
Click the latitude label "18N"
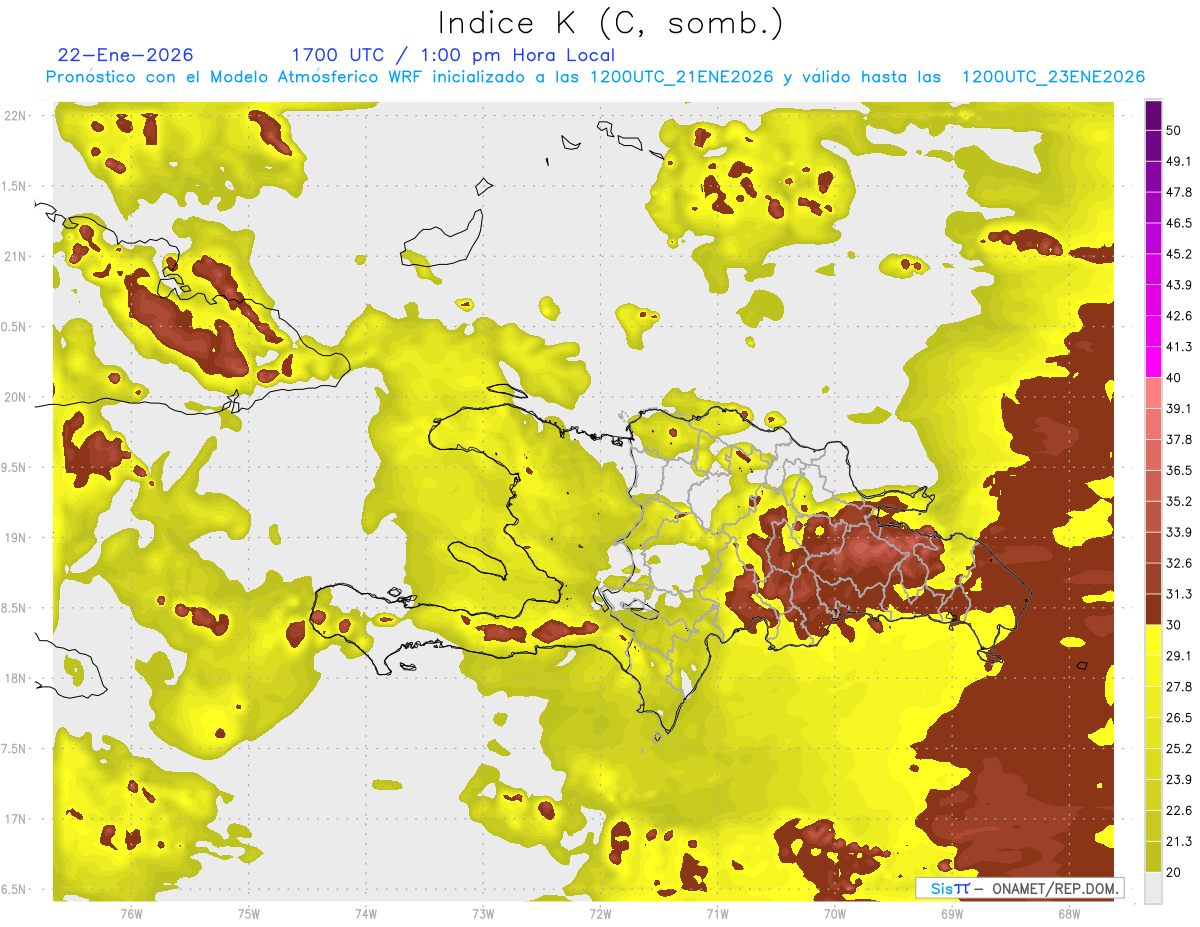point(16,678)
